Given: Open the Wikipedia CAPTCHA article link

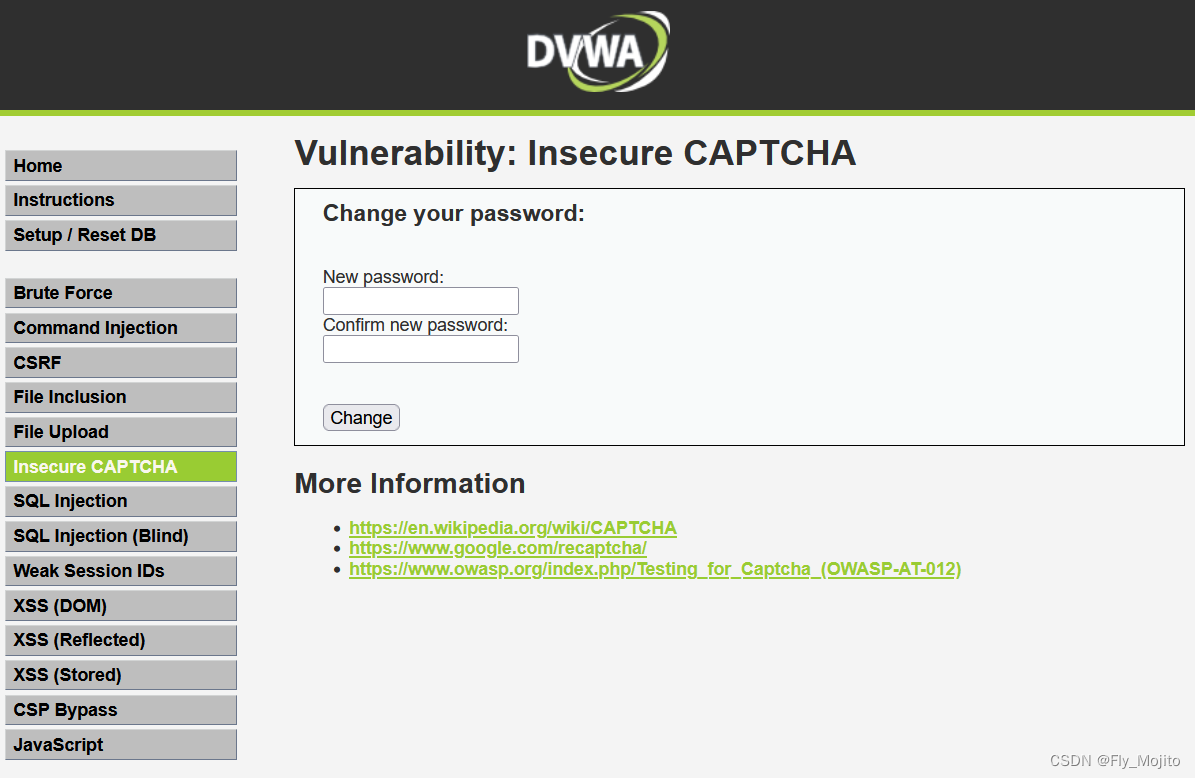Looking at the screenshot, I should click(512, 527).
